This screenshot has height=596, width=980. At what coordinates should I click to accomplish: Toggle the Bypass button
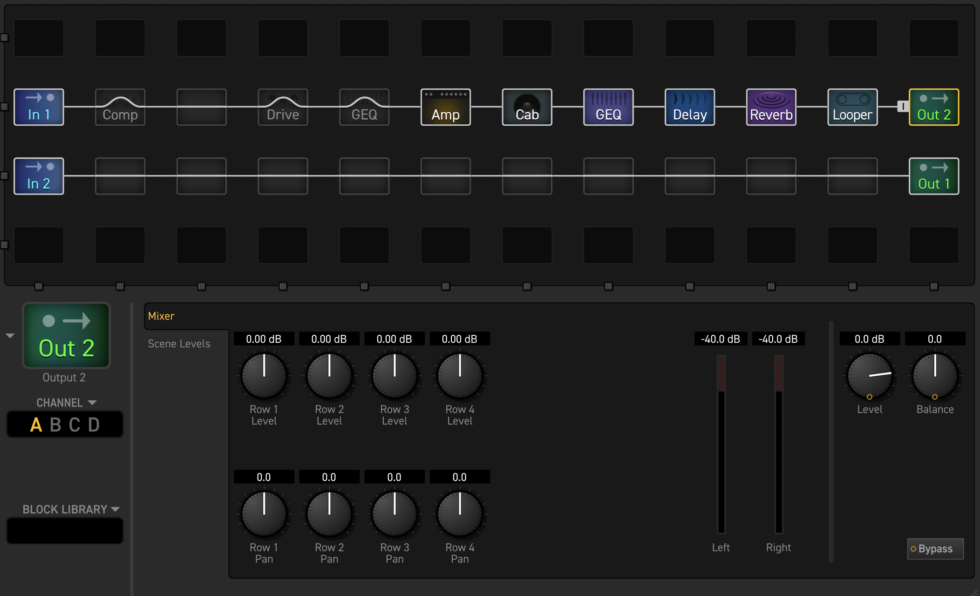[x=935, y=549]
